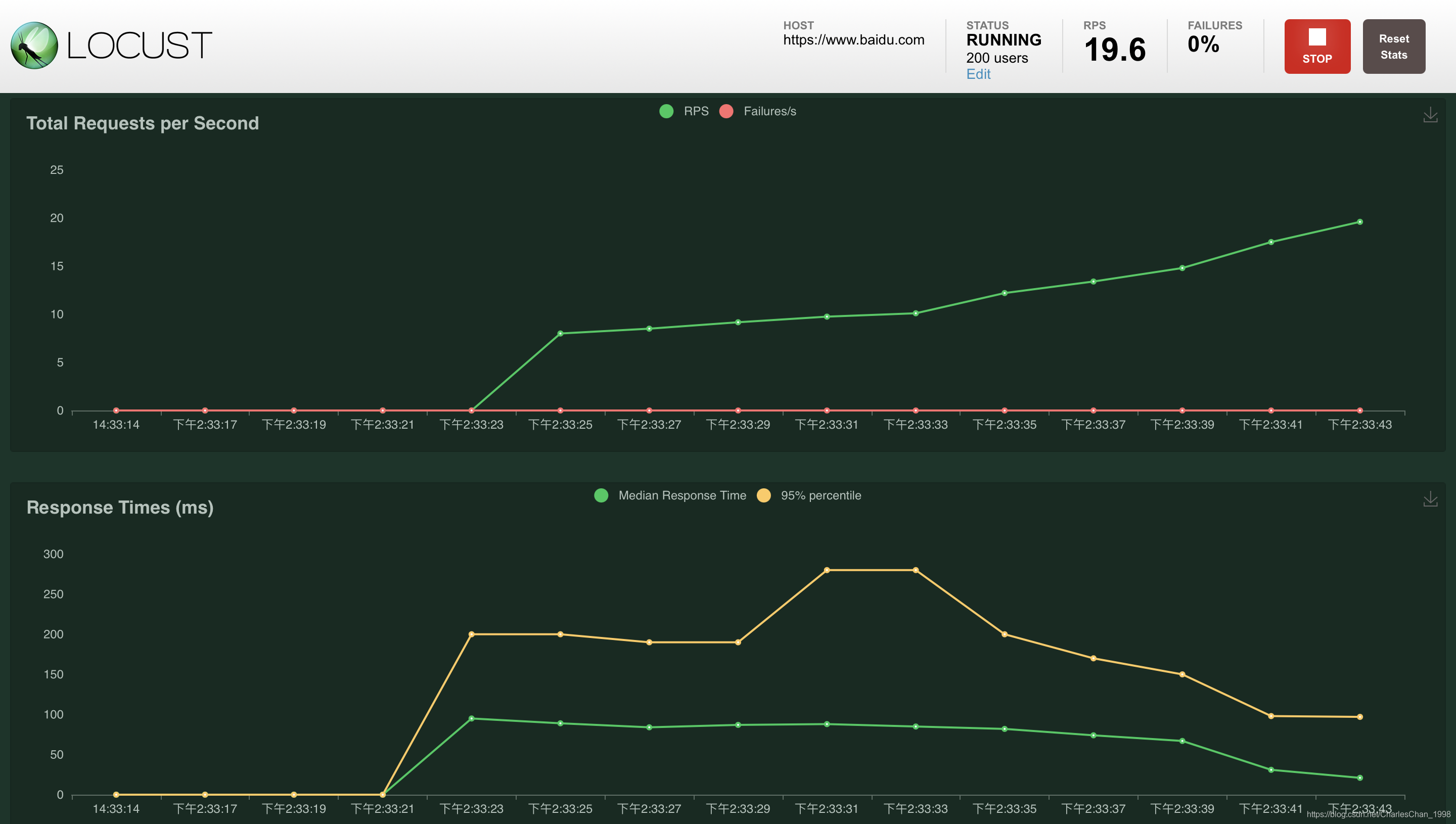Click the 95% percentile peak point at 2:33:31
Screen dimensions: 1456x824
pyautogui.click(x=827, y=570)
